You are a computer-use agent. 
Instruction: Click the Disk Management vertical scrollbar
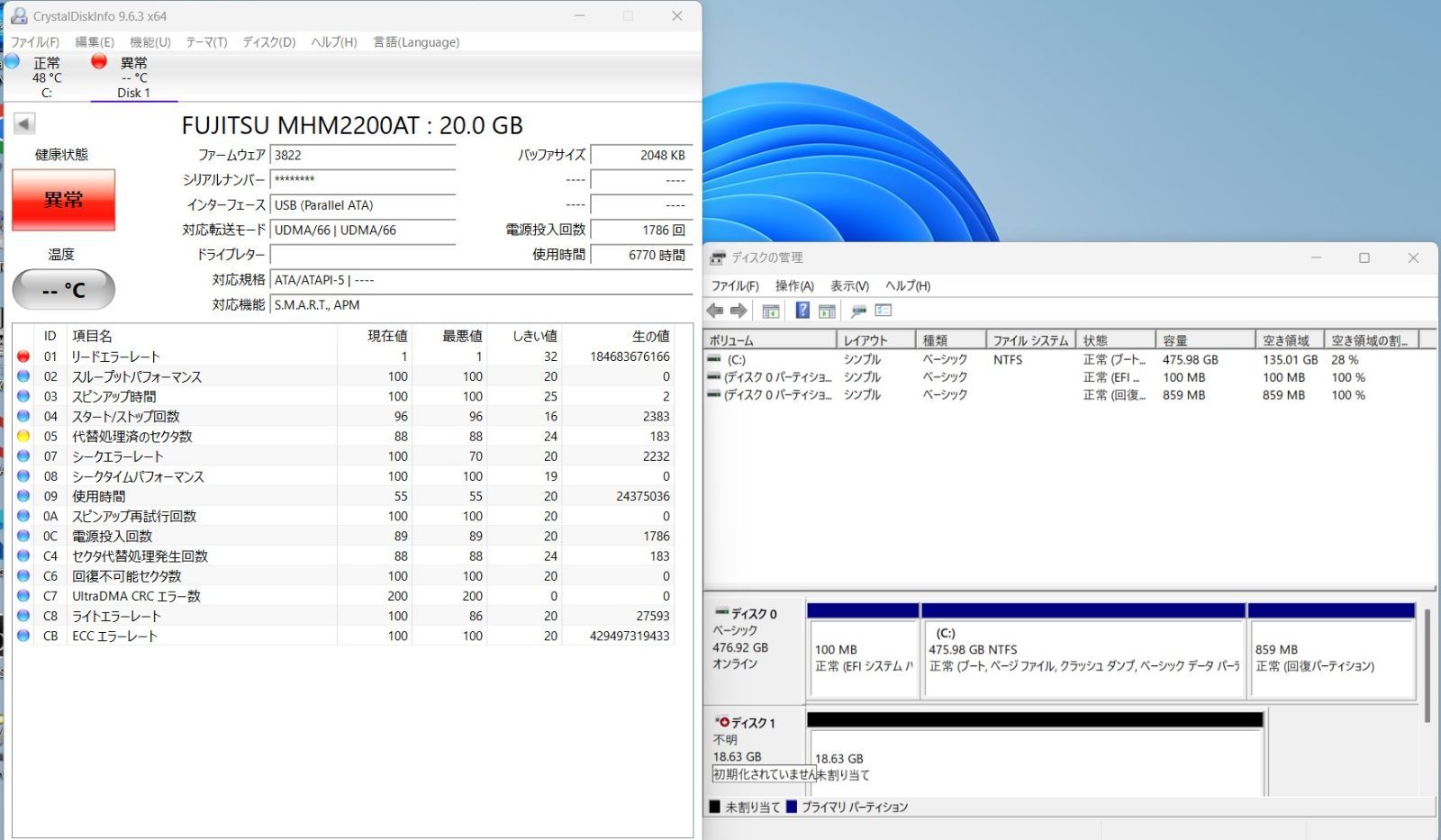point(1427,666)
